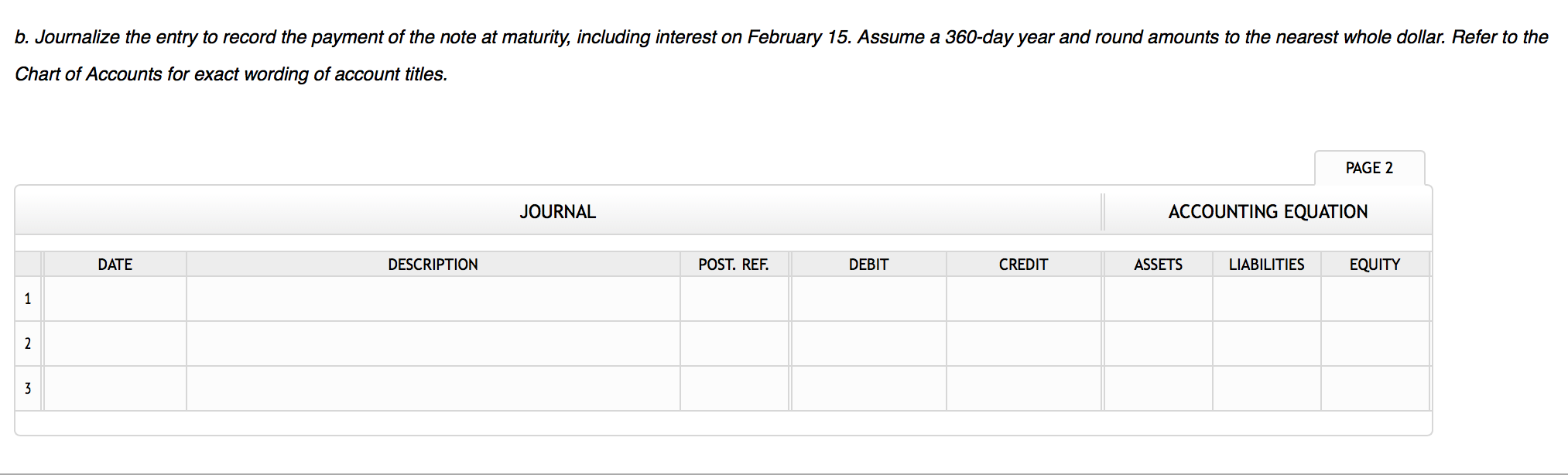This screenshot has height=475, width=1568.
Task: Click the Debit cell in row 2
Action: click(x=868, y=343)
